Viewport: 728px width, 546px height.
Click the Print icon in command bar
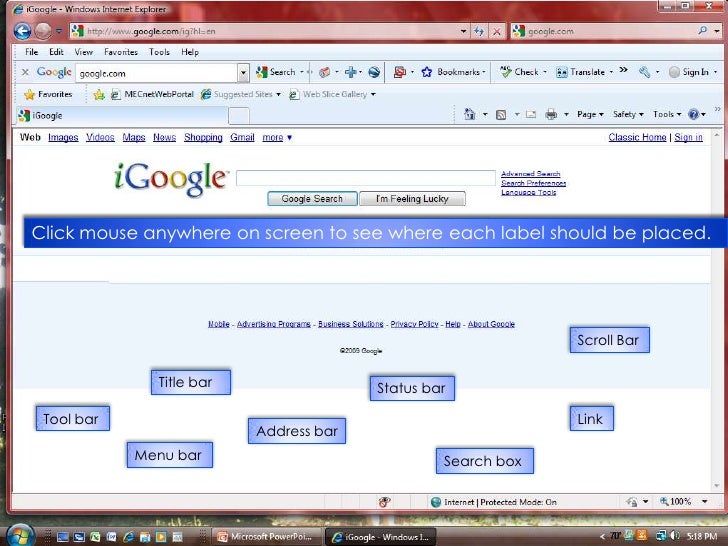coord(551,114)
